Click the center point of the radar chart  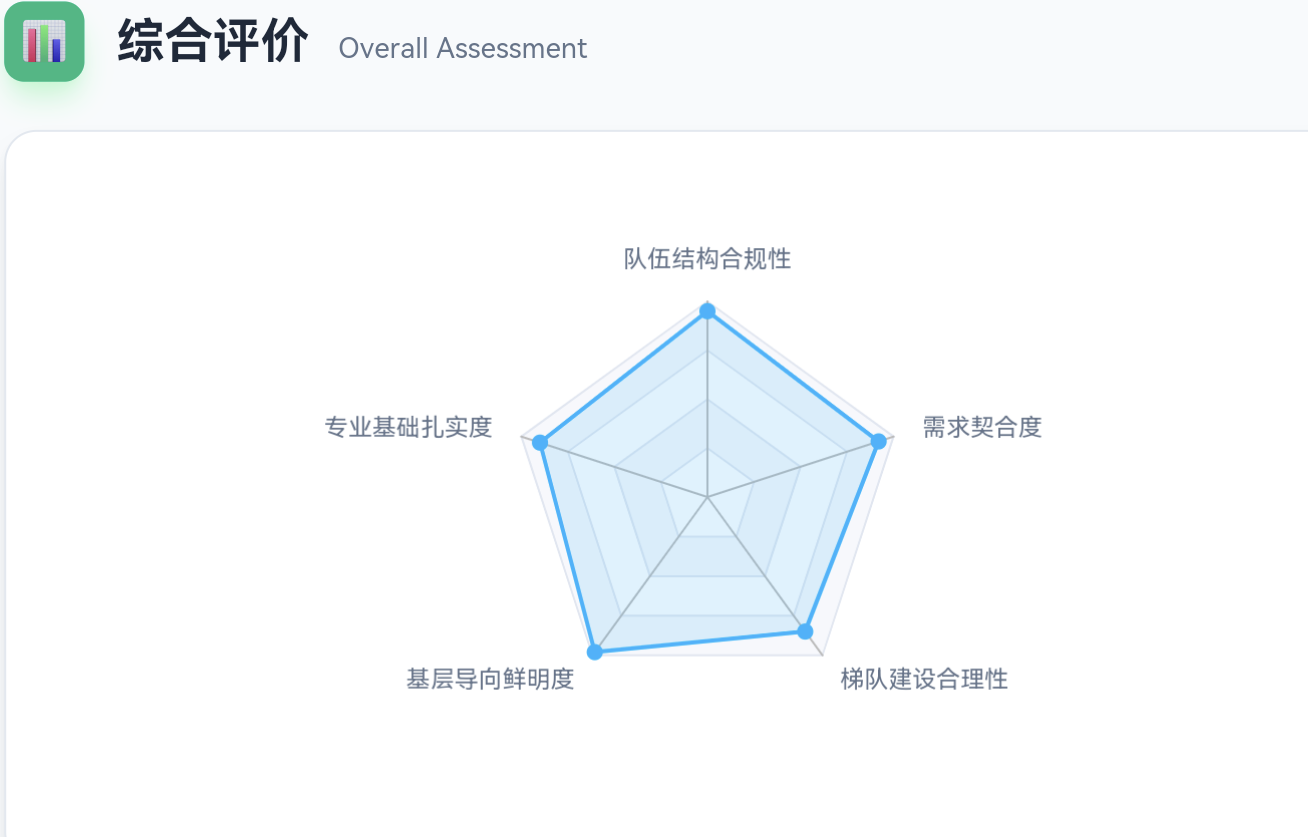(x=708, y=496)
